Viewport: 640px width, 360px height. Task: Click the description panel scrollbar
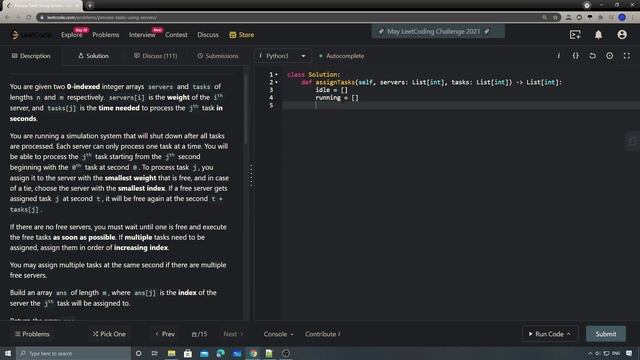point(246,109)
